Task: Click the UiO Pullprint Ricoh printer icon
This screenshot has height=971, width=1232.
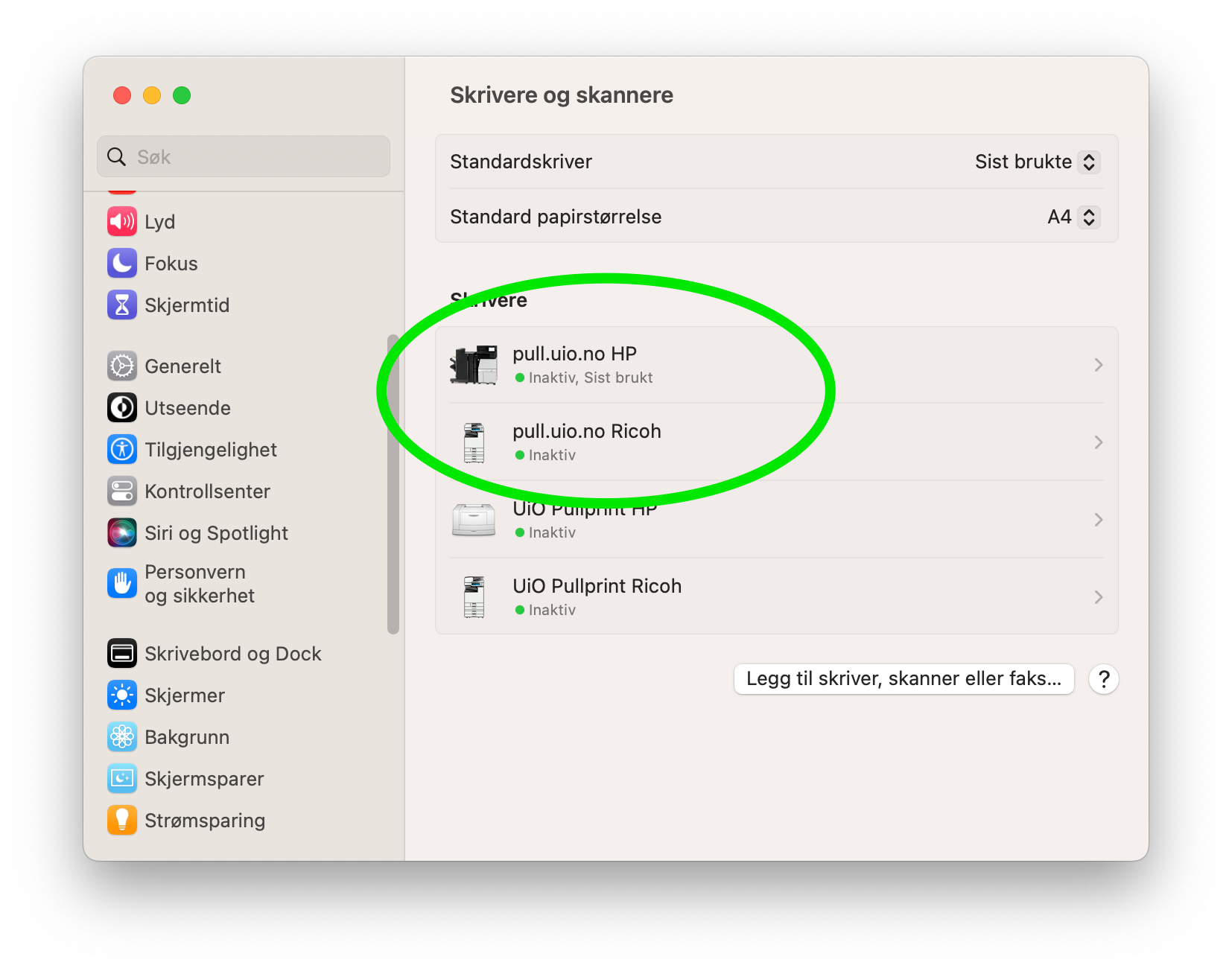Action: point(474,597)
